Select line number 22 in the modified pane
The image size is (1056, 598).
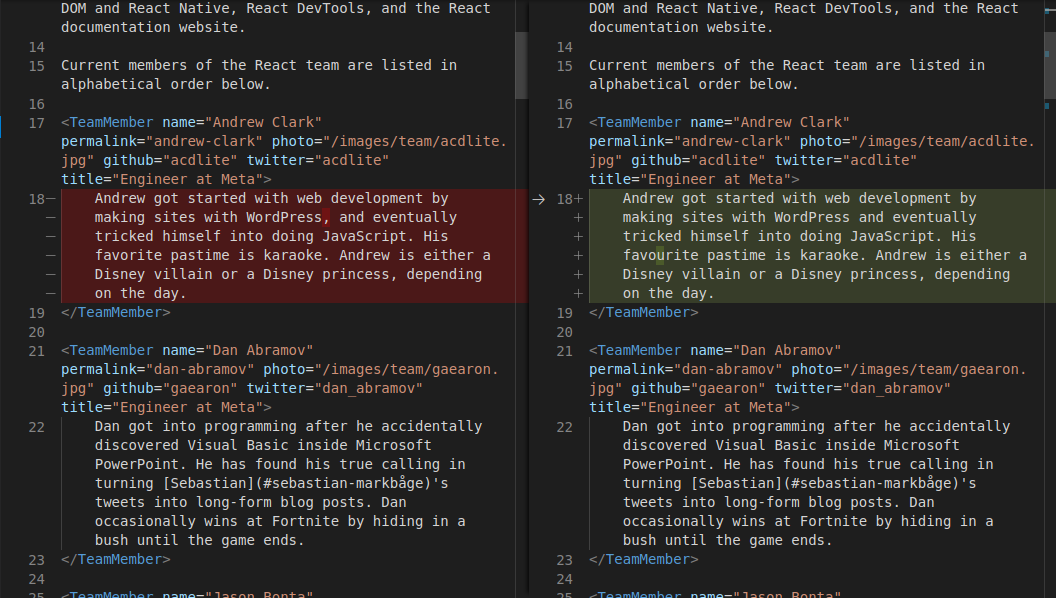[x=564, y=427]
